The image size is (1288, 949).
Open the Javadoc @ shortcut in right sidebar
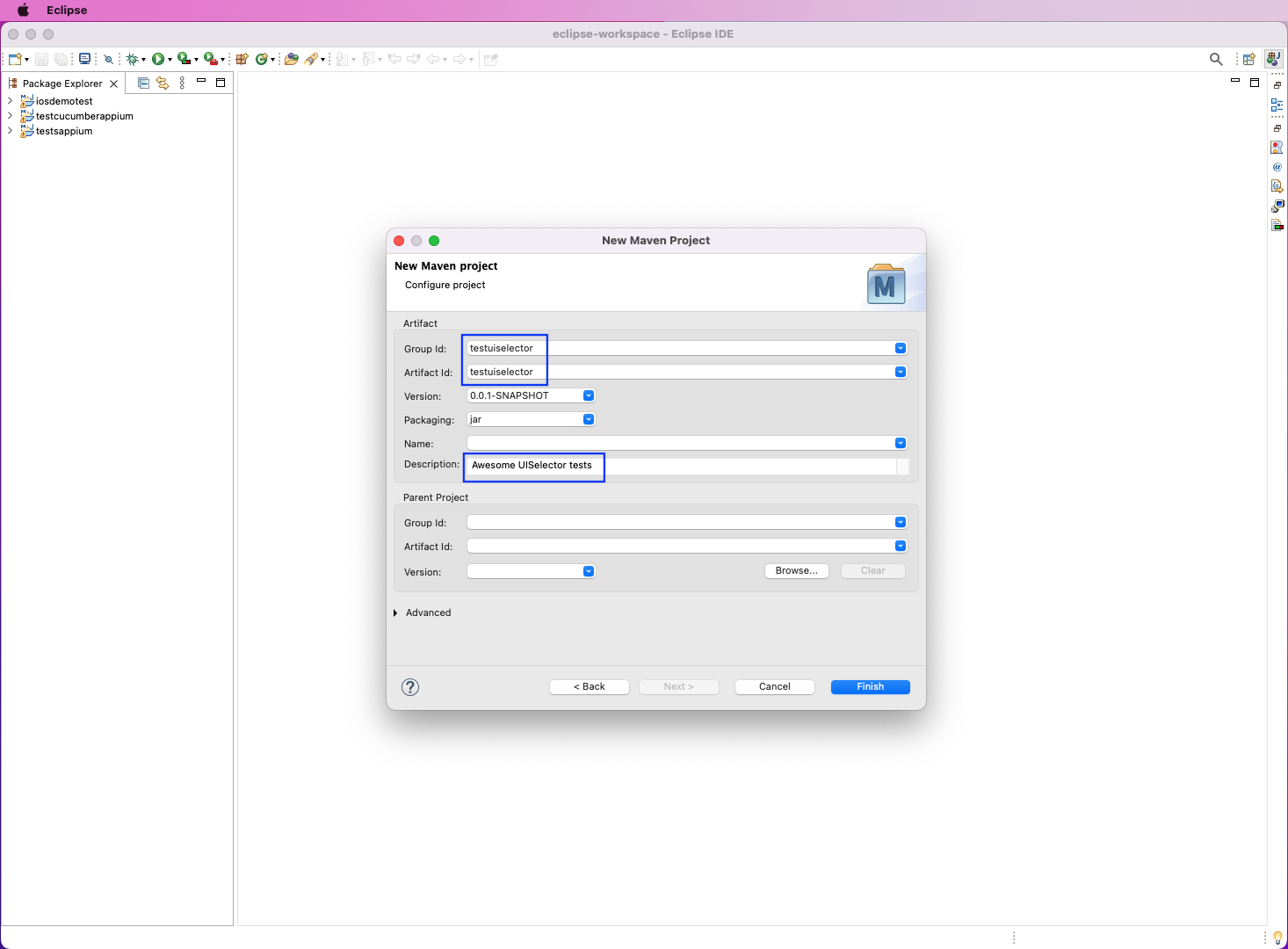[1277, 167]
